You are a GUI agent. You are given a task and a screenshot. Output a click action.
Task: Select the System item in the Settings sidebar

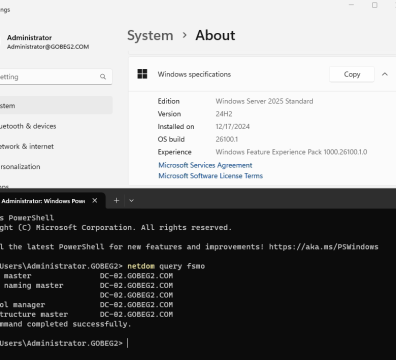coord(56,106)
